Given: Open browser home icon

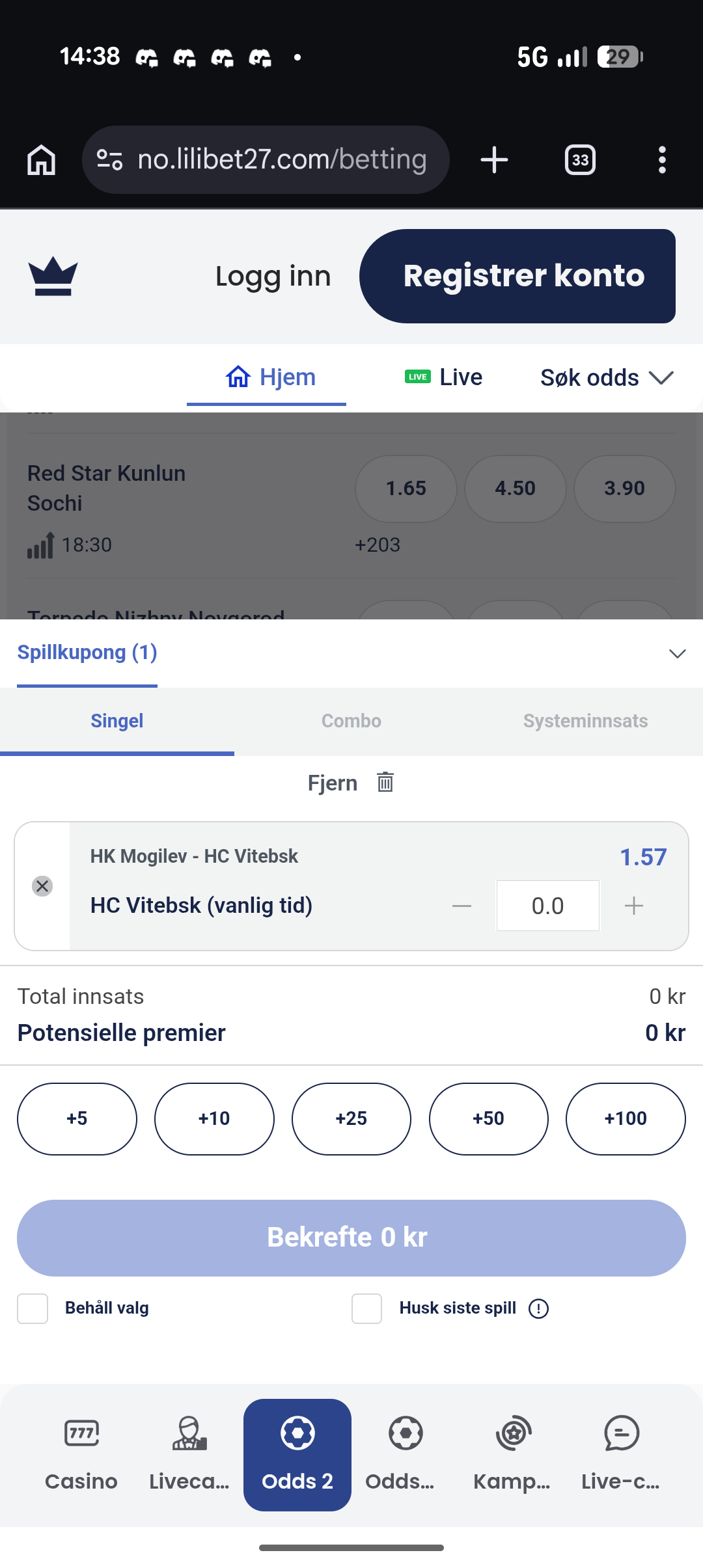Looking at the screenshot, I should click(42, 160).
